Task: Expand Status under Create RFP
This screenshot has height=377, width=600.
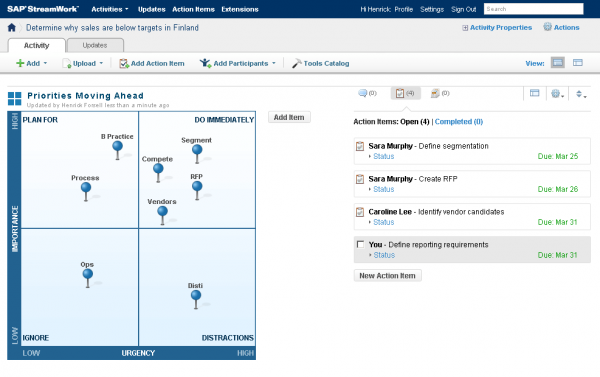Action: click(383, 189)
